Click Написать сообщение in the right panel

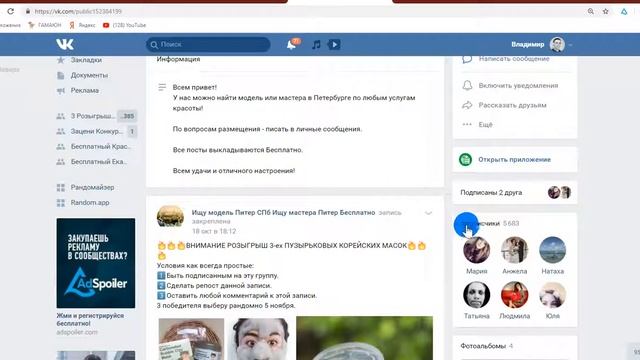pyautogui.click(x=514, y=59)
